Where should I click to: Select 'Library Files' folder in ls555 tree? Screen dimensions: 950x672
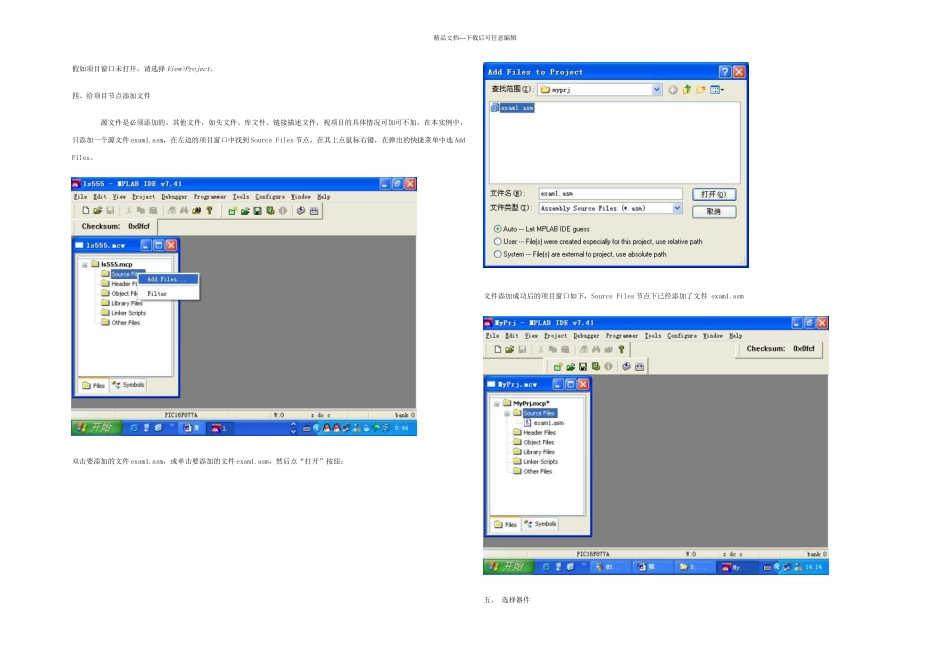122,304
